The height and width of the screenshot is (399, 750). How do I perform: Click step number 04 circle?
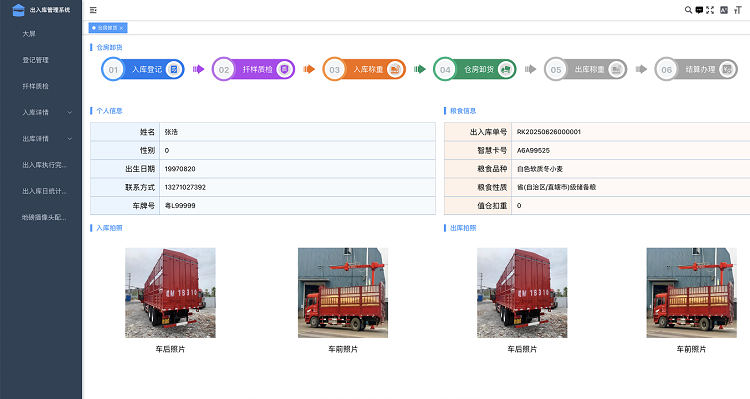(445, 69)
